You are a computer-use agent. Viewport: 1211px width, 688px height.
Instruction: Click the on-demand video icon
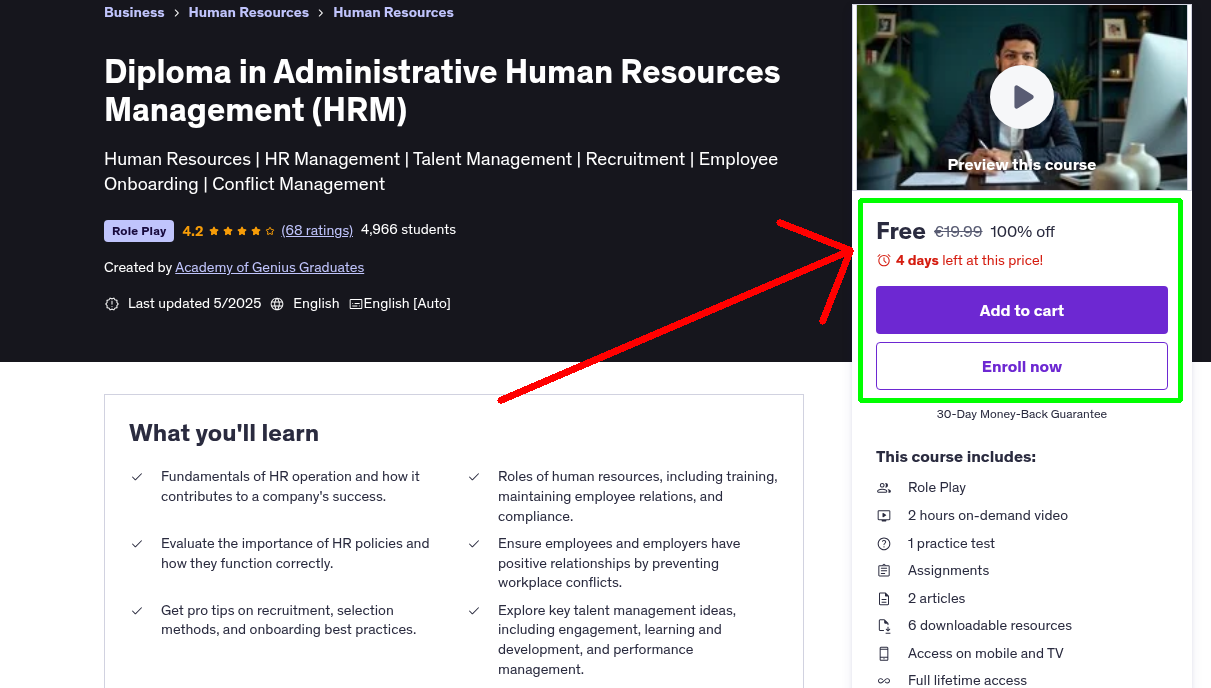point(884,516)
